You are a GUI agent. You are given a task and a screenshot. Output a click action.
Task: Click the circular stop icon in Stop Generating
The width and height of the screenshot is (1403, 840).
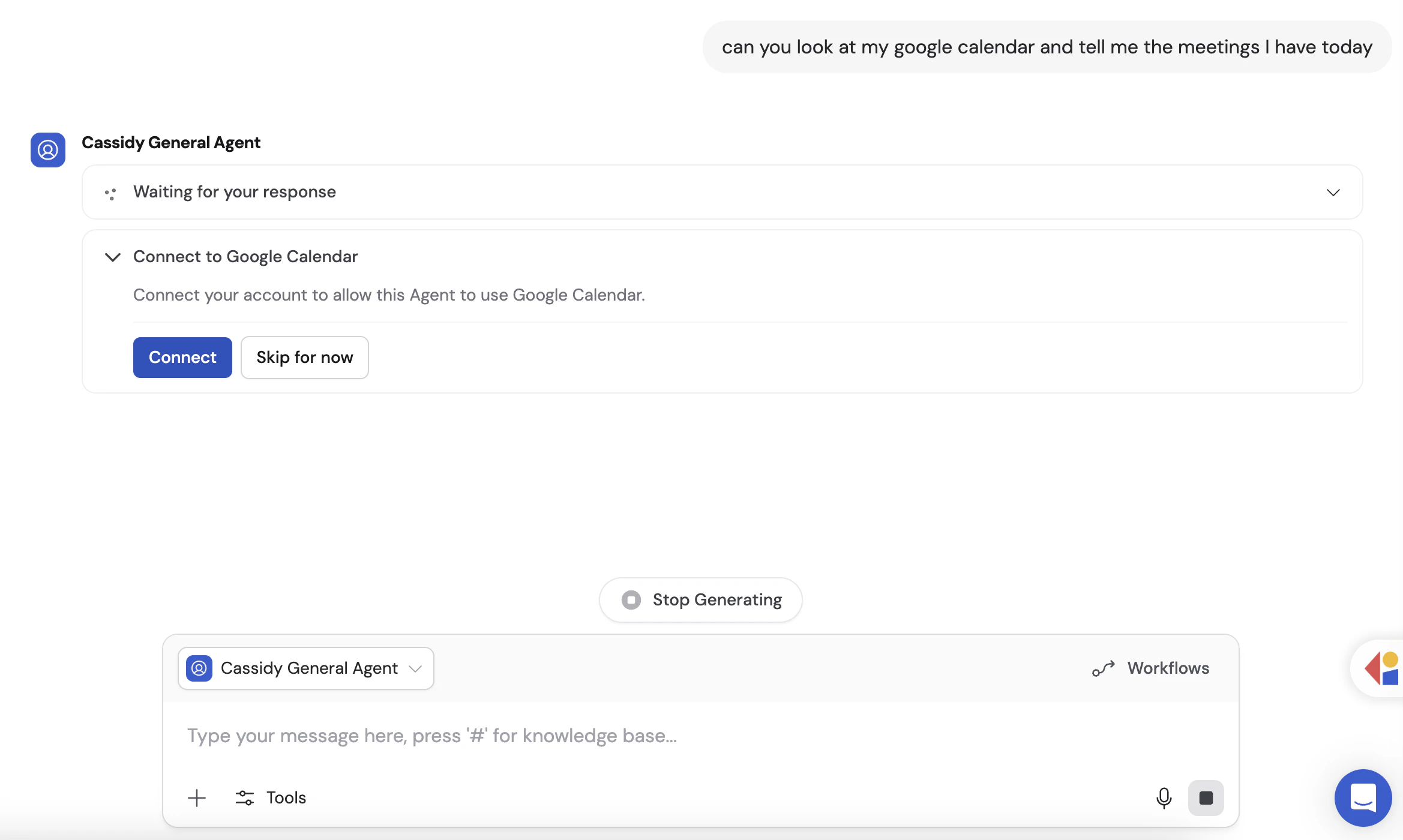click(x=631, y=599)
